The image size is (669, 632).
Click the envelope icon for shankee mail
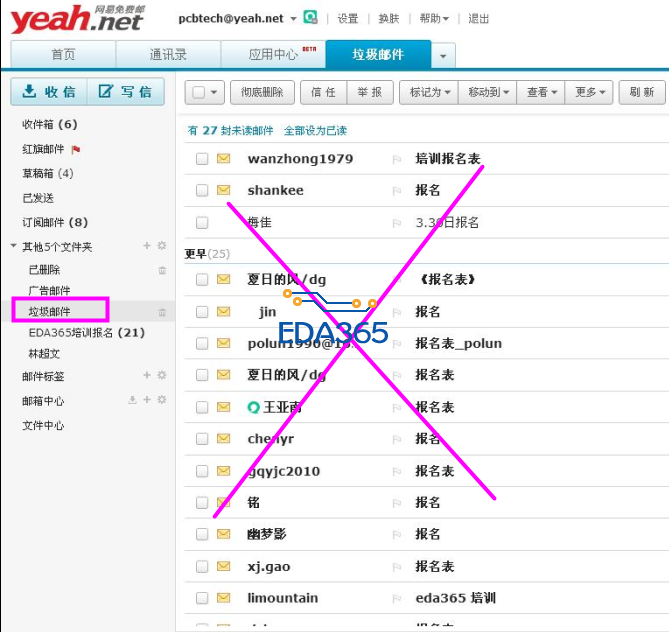[224, 190]
